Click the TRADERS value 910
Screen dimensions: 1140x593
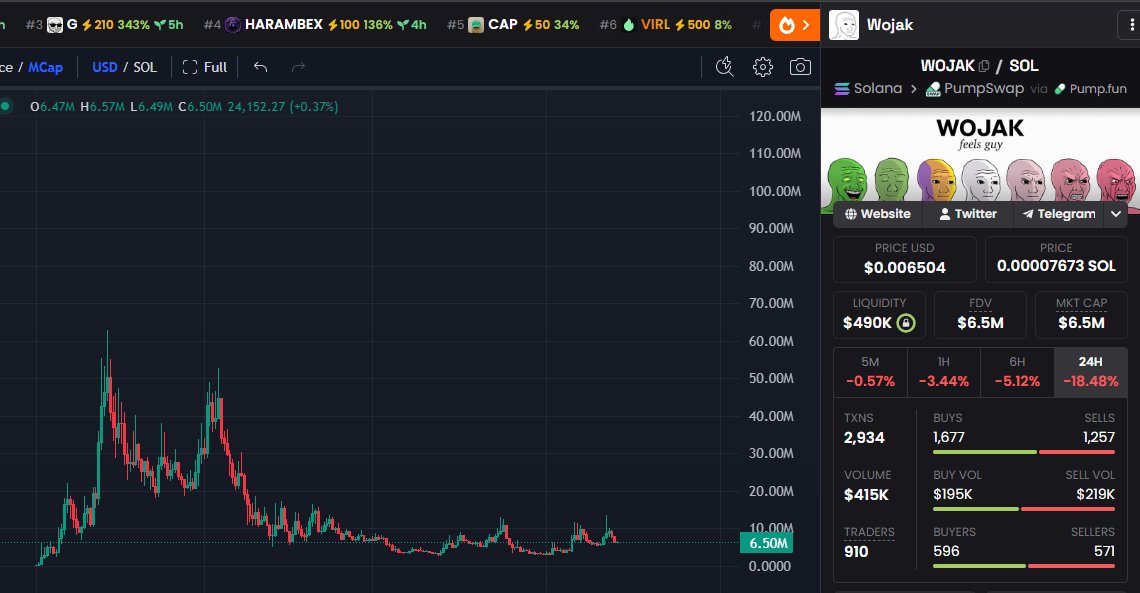(x=856, y=552)
